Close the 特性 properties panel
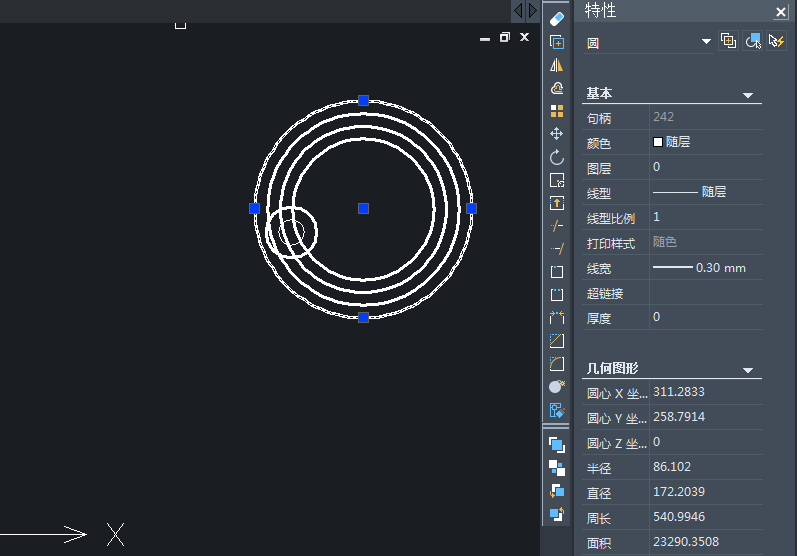Viewport: 797px width, 556px height. pos(781,12)
